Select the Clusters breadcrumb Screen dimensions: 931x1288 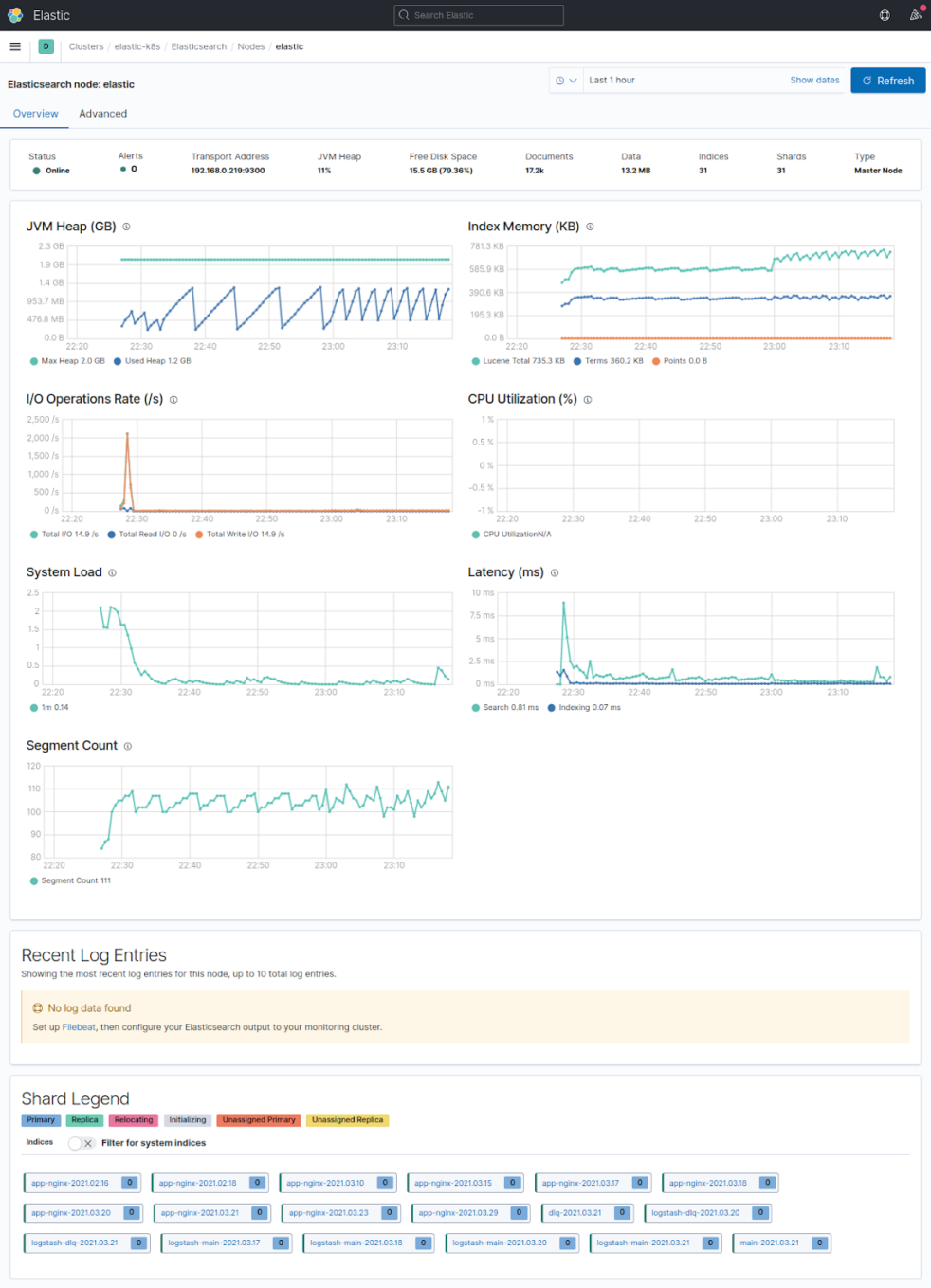(86, 46)
